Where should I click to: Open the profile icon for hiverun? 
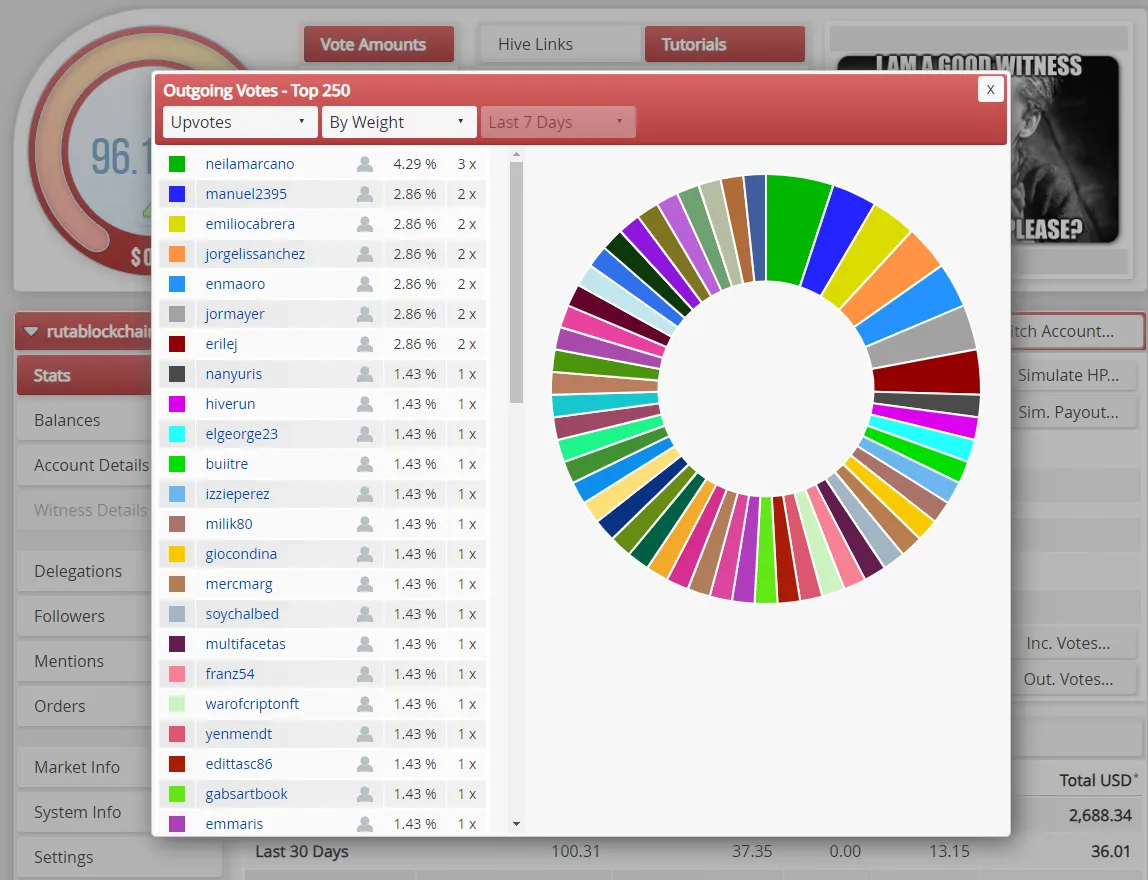point(365,404)
